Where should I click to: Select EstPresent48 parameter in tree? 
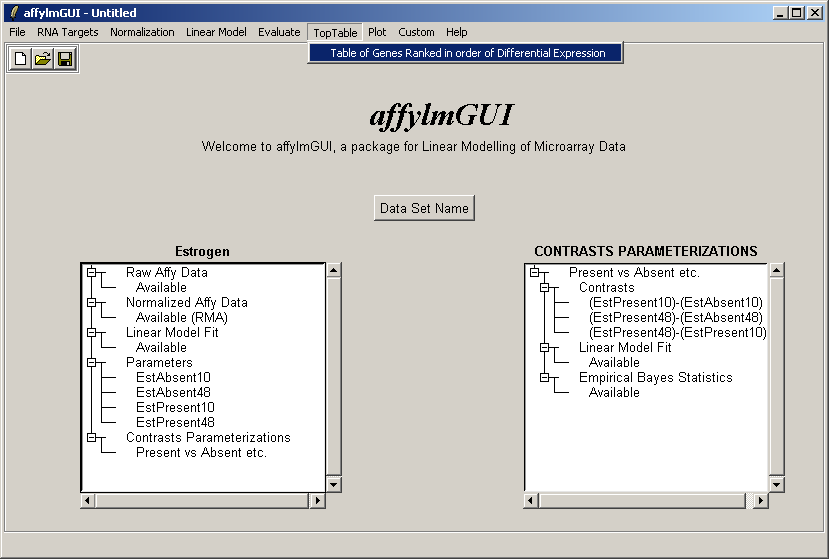click(x=175, y=422)
